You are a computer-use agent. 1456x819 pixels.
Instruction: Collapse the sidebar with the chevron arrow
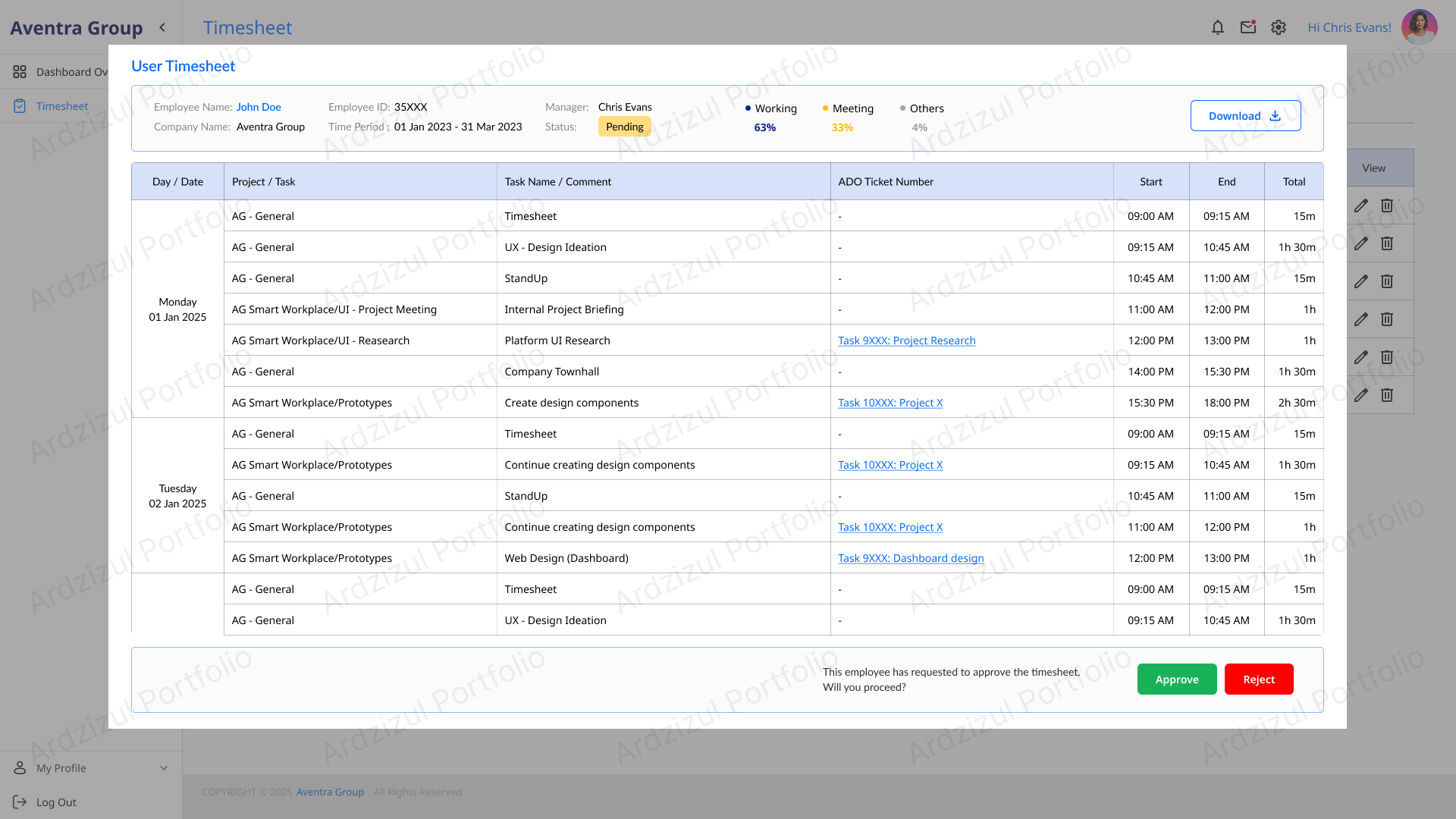[162, 27]
